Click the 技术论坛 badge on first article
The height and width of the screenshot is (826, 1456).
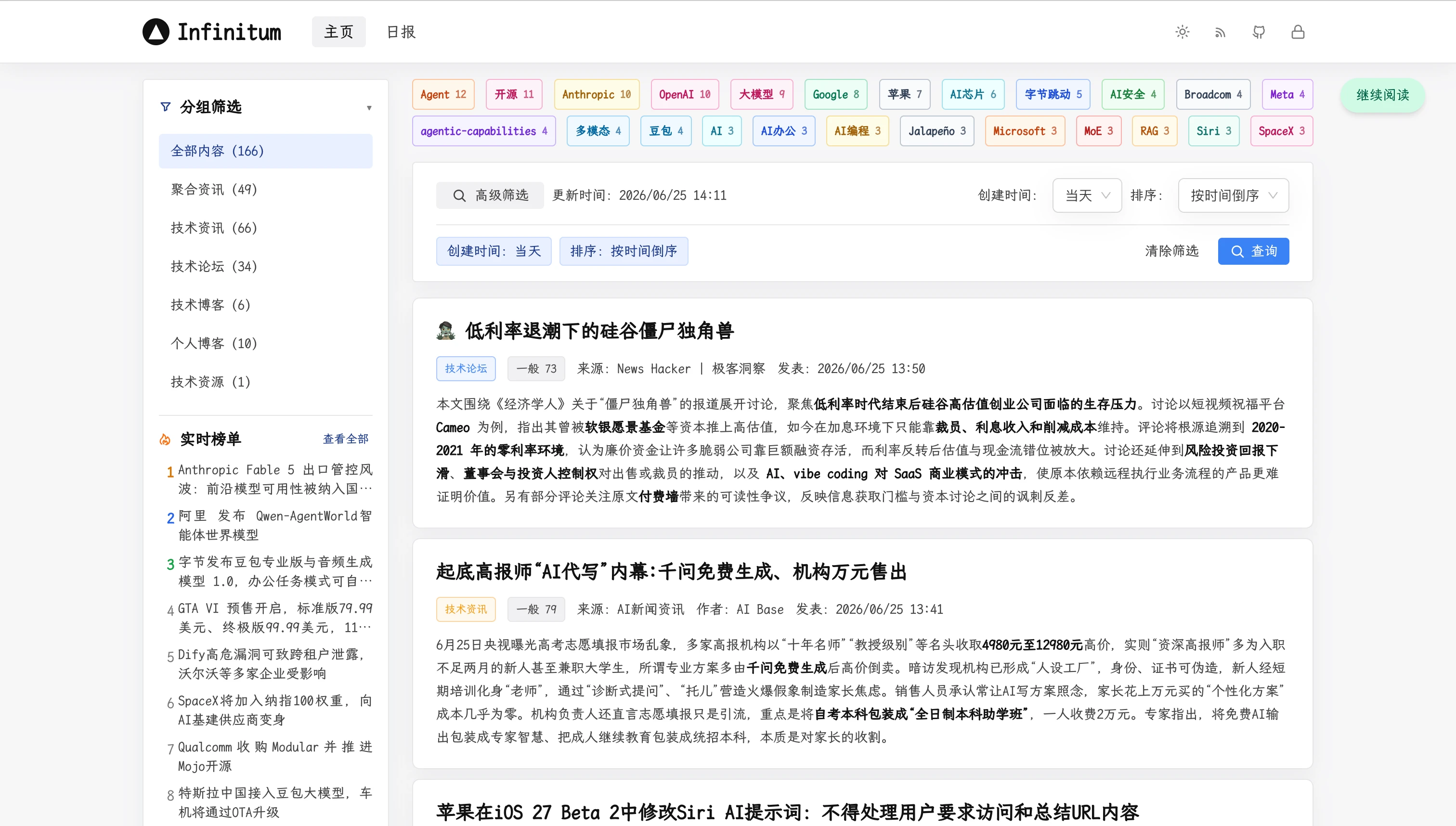coord(466,369)
